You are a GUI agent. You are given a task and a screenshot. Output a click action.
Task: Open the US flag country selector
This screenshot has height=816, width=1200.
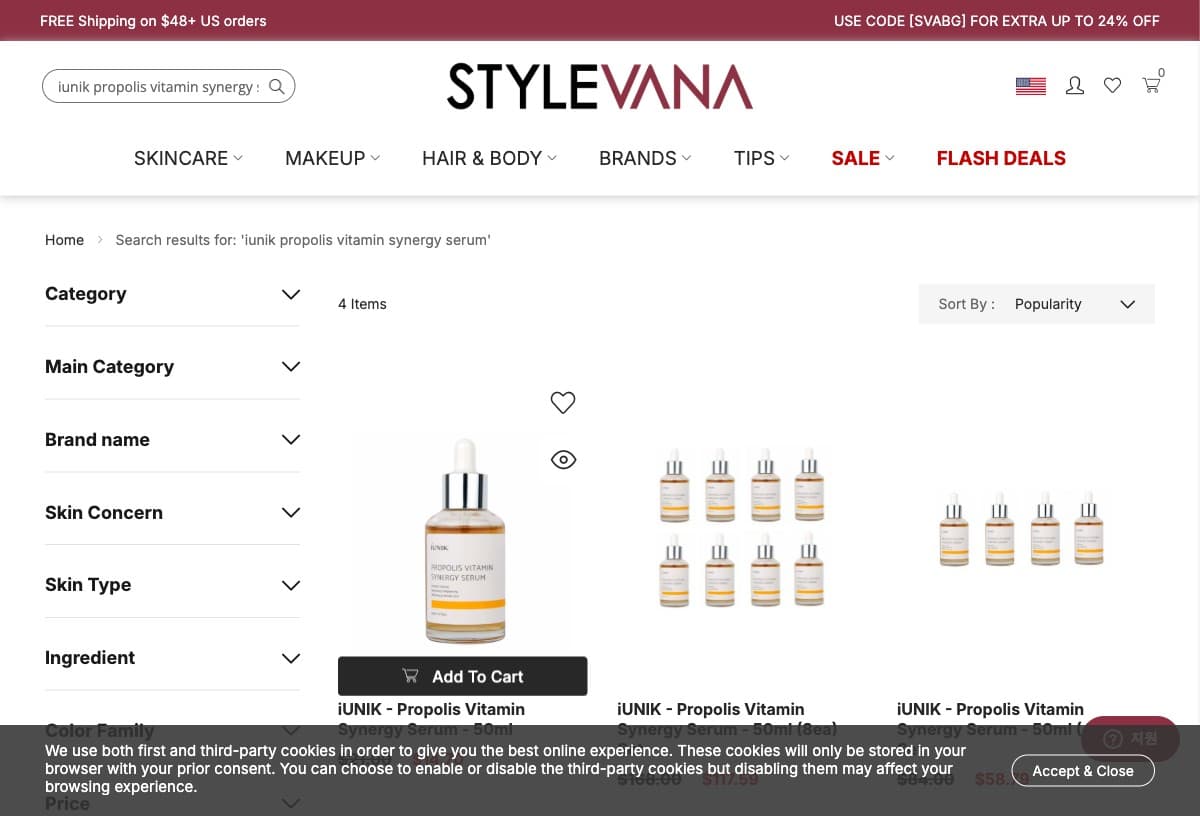click(x=1030, y=86)
